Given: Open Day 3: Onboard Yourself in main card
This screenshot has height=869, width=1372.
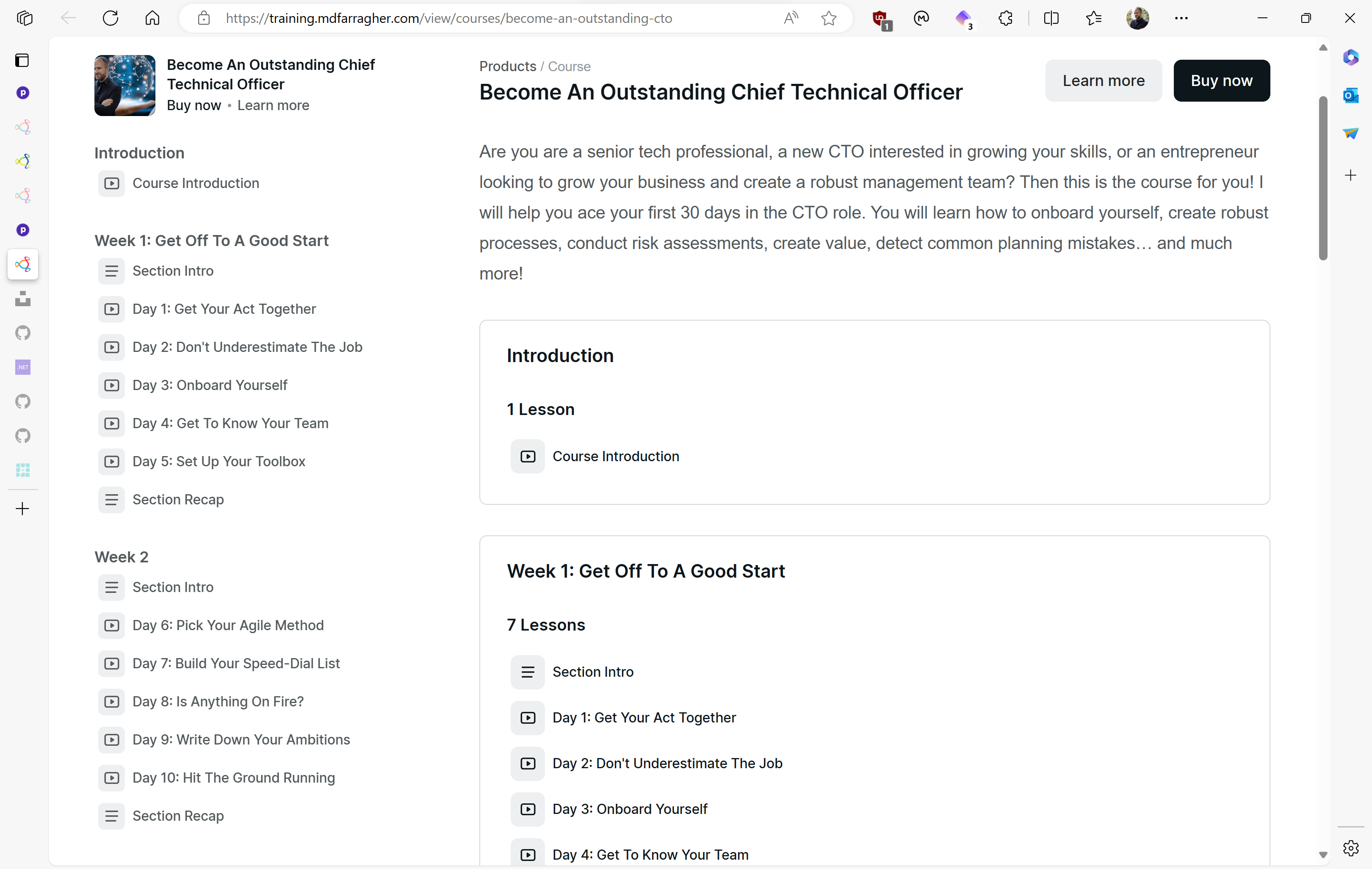Looking at the screenshot, I should click(x=630, y=809).
